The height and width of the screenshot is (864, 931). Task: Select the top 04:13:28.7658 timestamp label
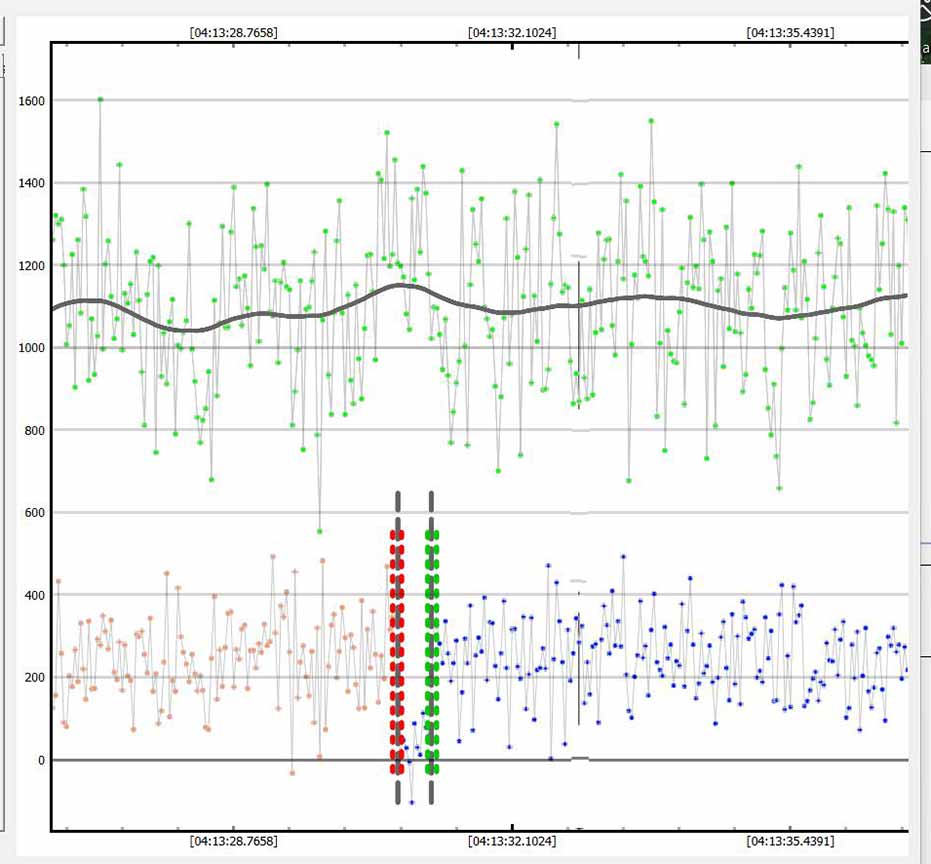tap(233, 32)
